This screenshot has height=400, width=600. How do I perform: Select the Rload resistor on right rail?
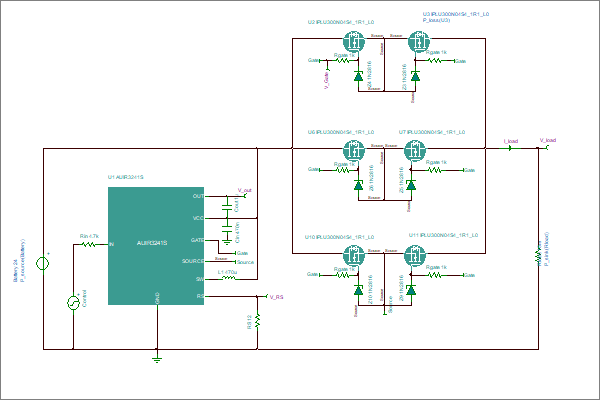(x=538, y=255)
